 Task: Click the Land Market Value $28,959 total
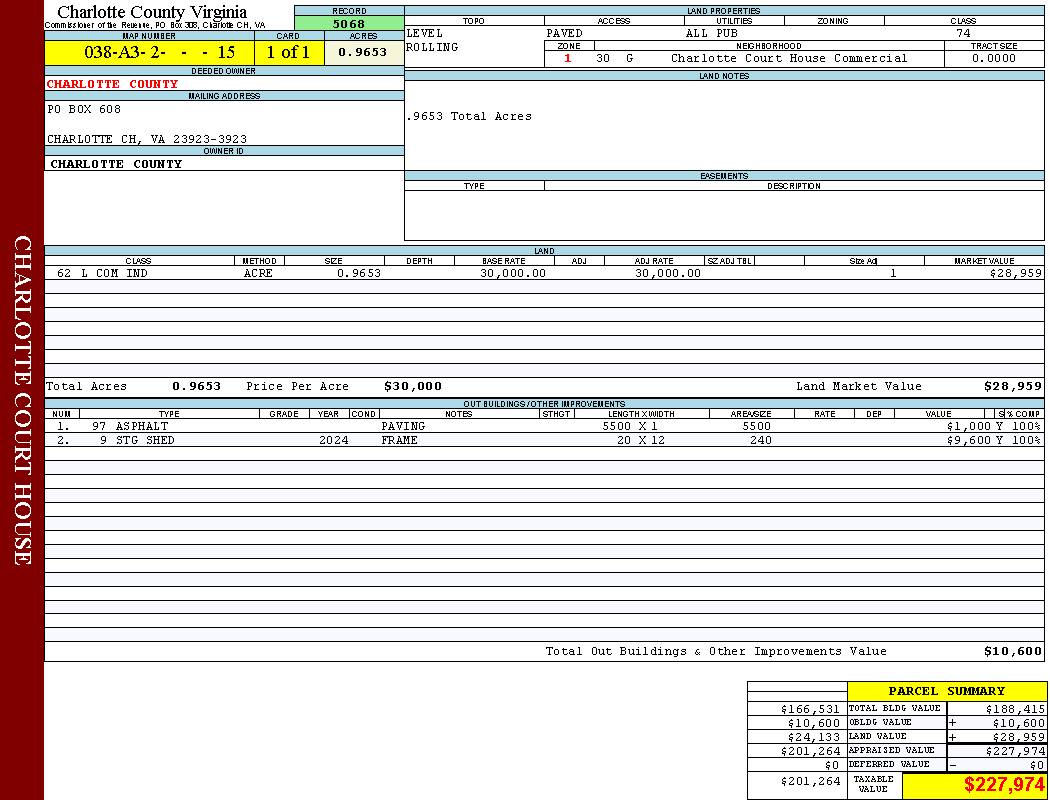pos(1012,386)
